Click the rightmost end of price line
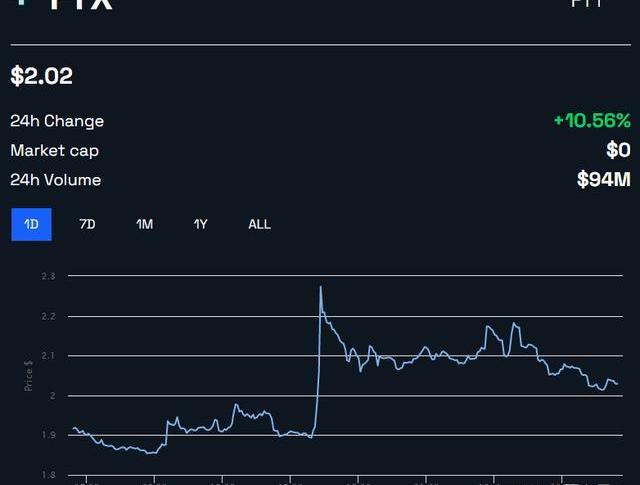Screen dimensions: 640x485 [x=617, y=383]
